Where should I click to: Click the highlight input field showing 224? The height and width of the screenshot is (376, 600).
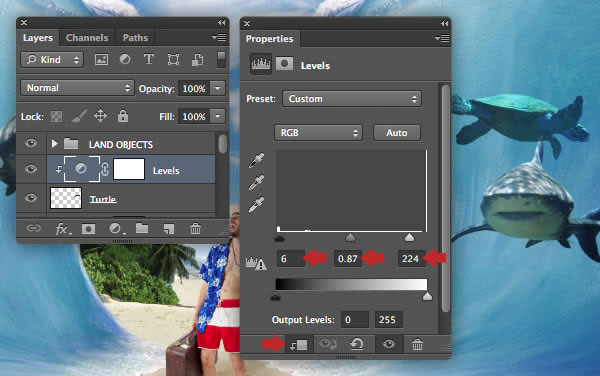(412, 259)
